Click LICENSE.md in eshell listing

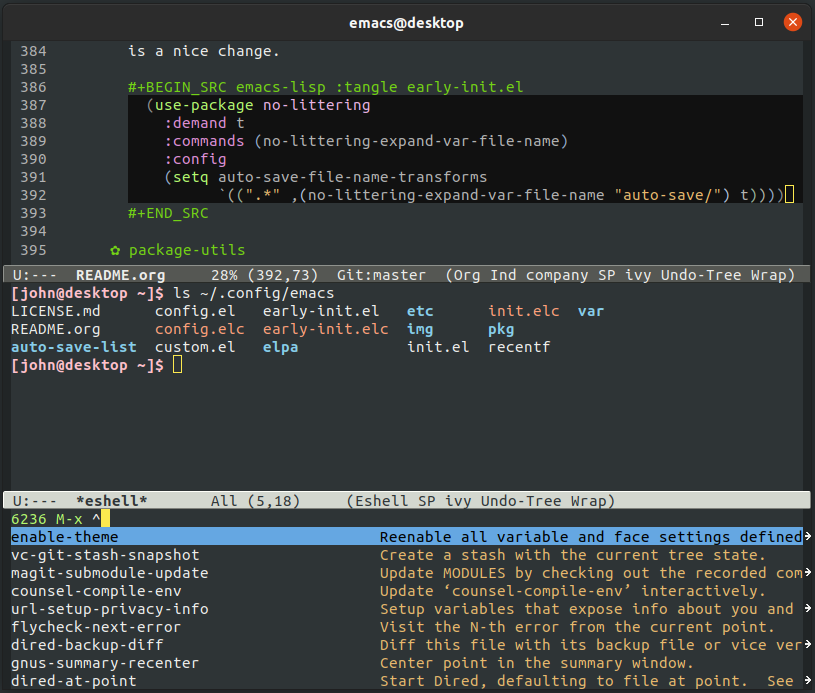56,311
